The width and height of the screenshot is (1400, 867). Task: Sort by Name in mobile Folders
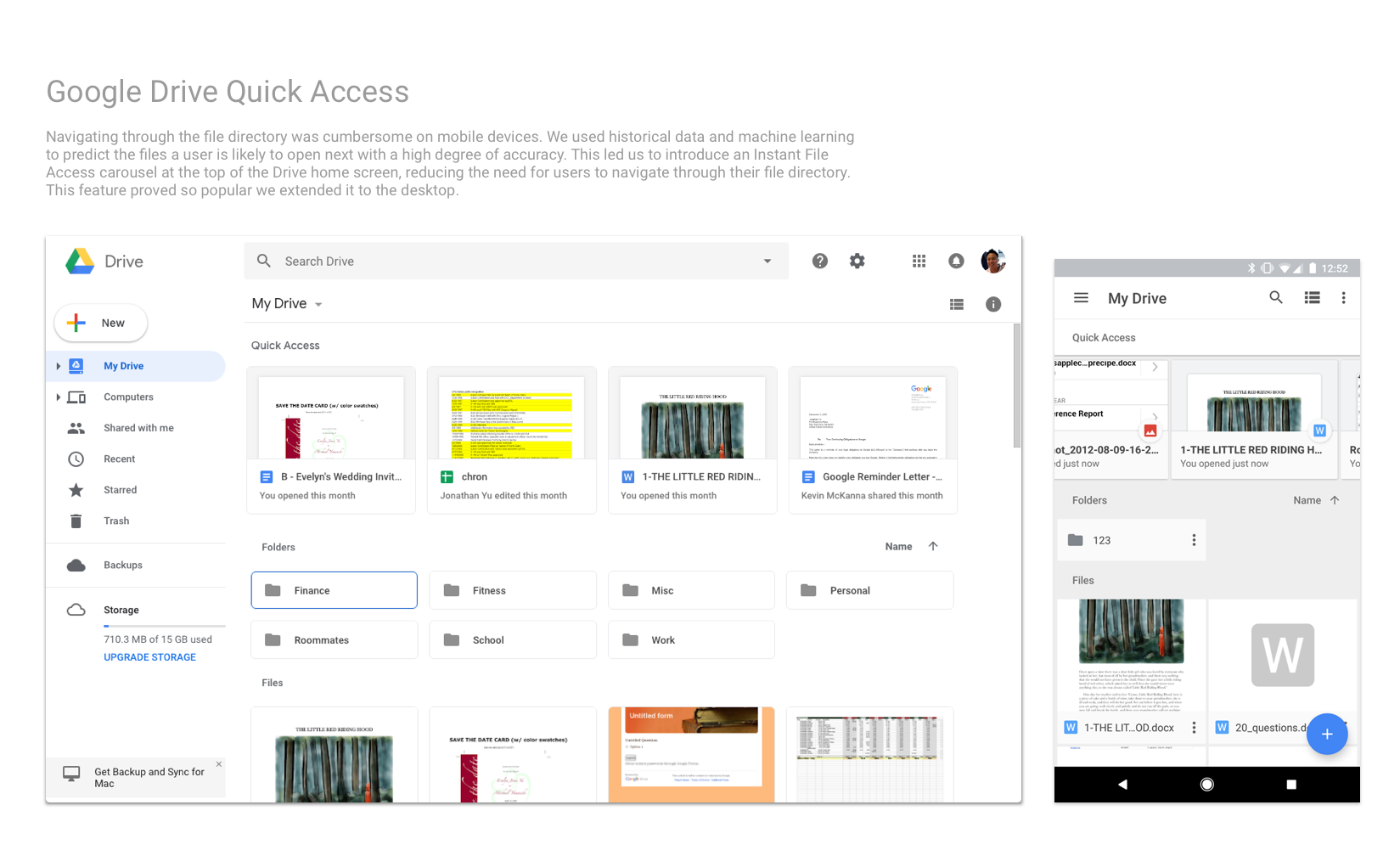[x=1307, y=500]
